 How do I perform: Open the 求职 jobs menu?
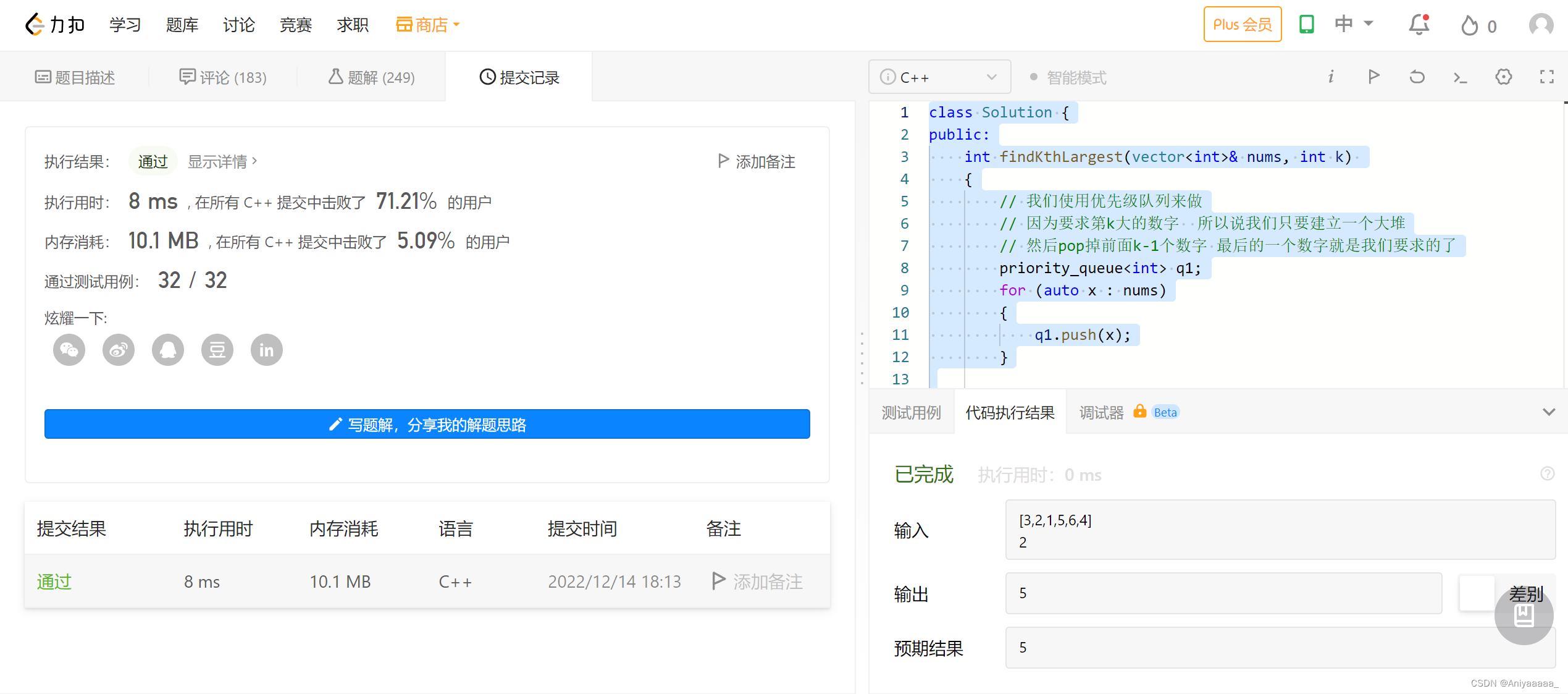(353, 25)
